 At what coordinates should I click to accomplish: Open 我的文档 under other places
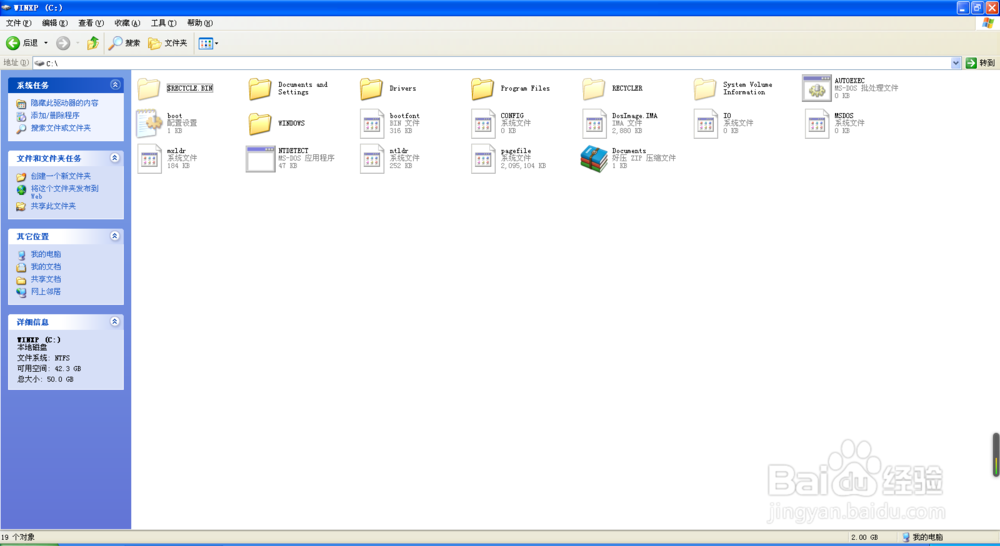point(46,267)
